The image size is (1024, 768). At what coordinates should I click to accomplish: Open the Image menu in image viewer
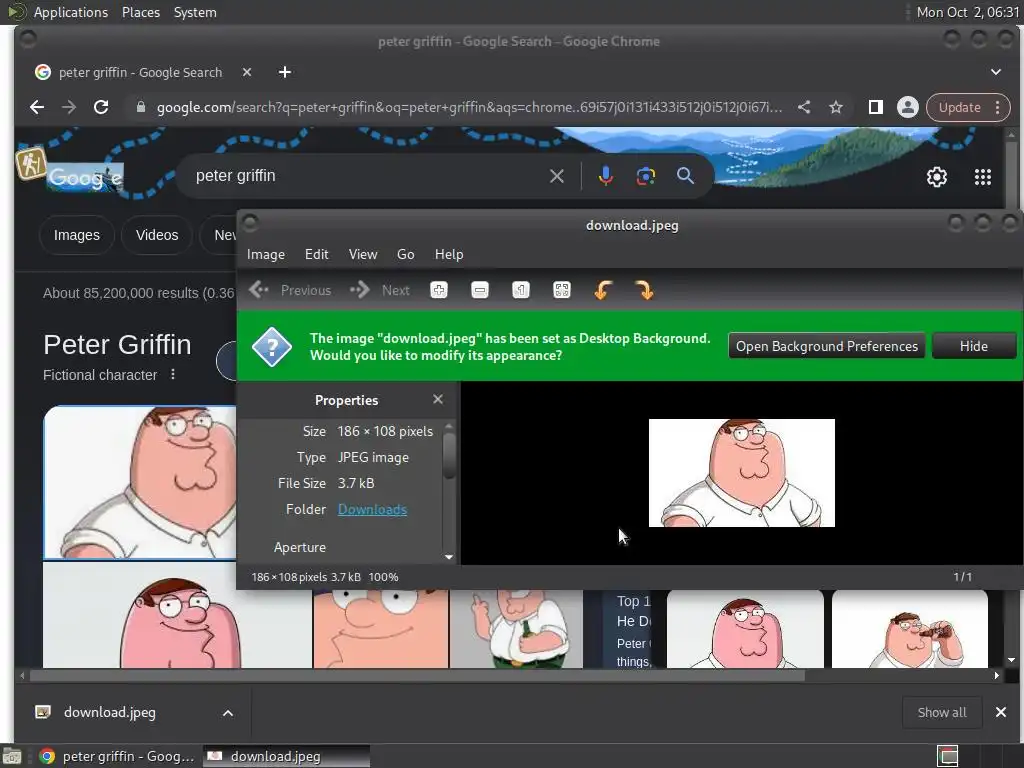click(x=266, y=255)
